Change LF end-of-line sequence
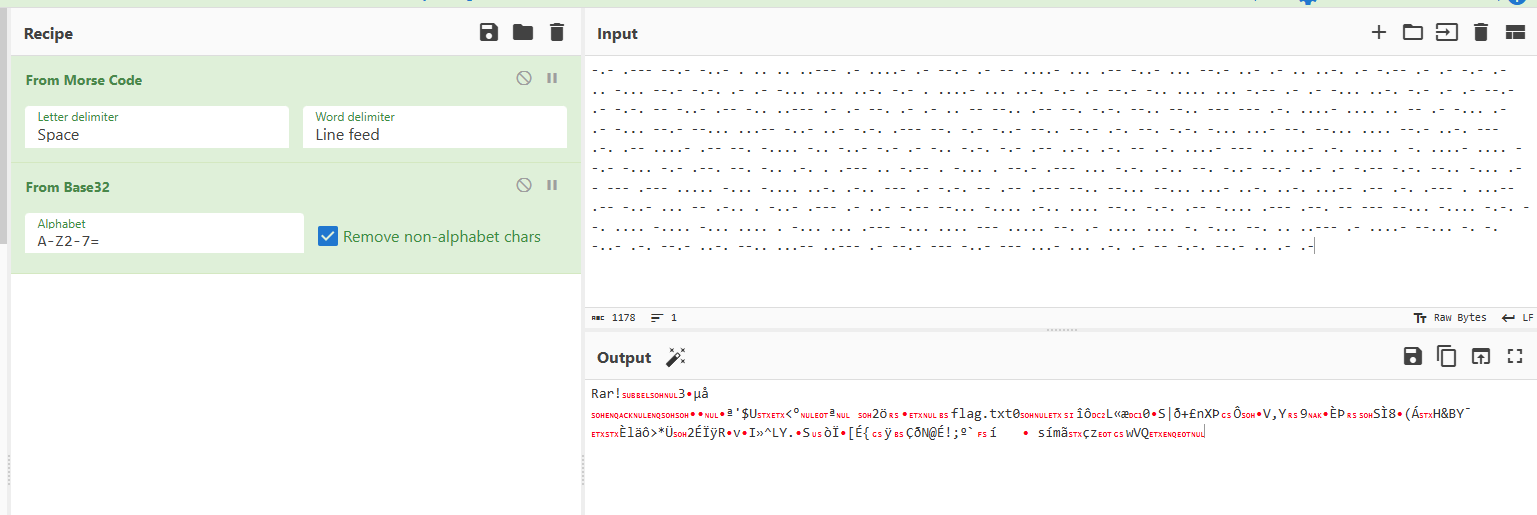Screen dimensions: 1537x515 click(1518, 318)
